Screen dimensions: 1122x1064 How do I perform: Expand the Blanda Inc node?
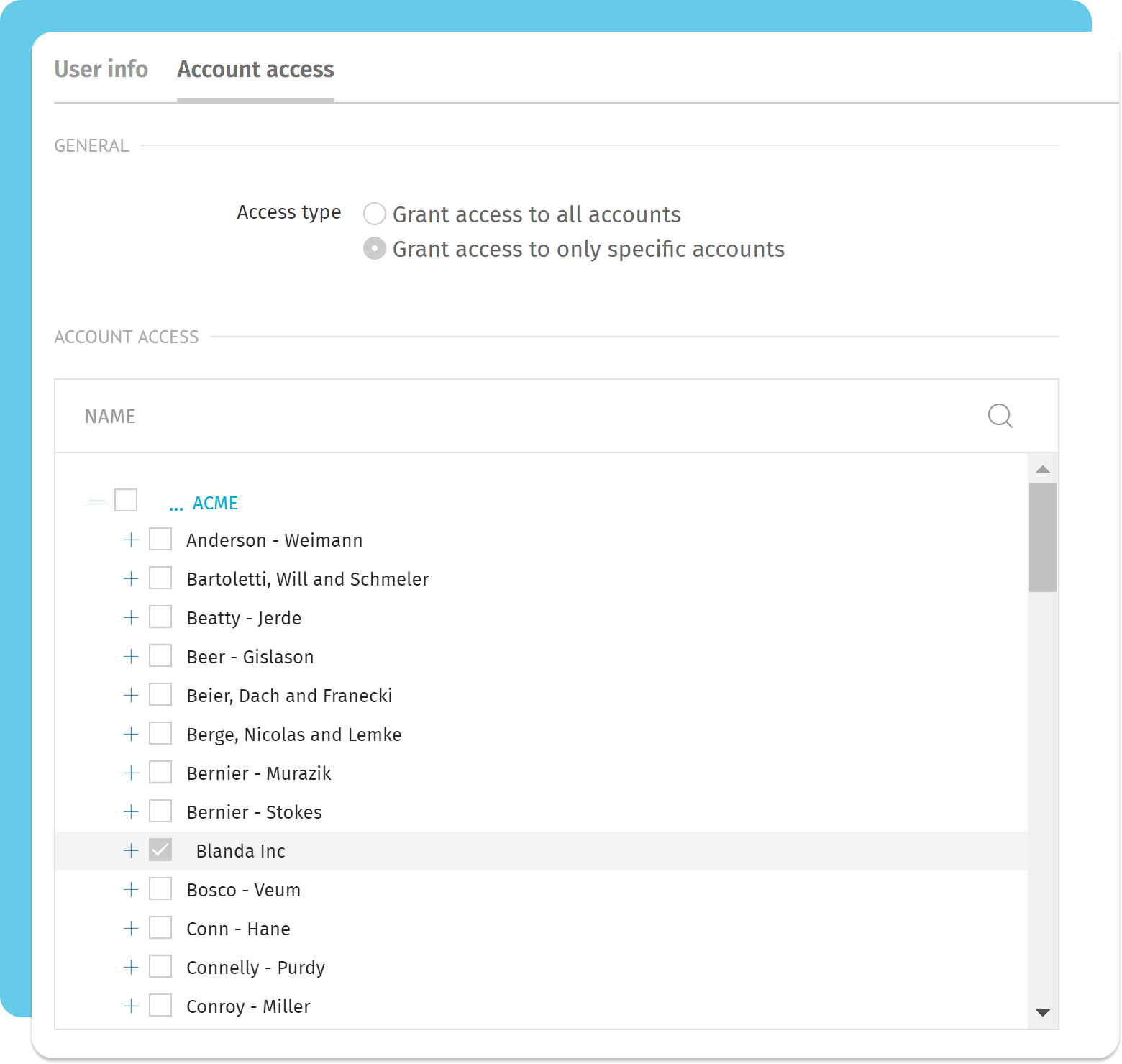click(131, 850)
